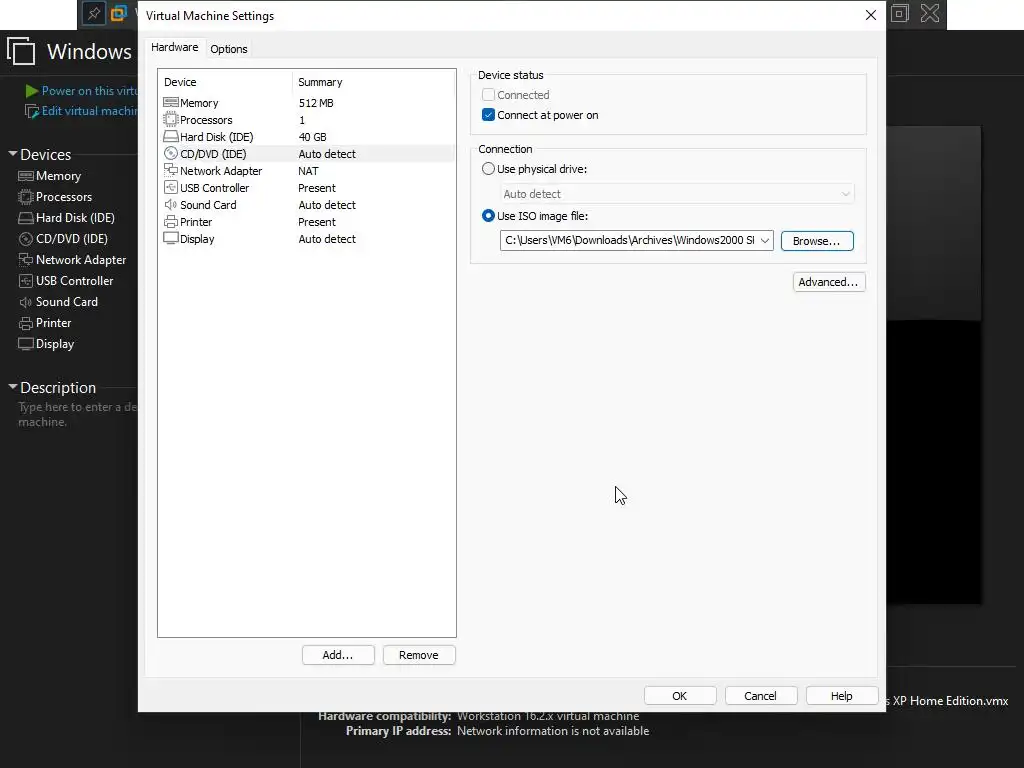Collapse the Description section in the main window
Viewport: 1024px width, 768px height.
[x=12, y=387]
